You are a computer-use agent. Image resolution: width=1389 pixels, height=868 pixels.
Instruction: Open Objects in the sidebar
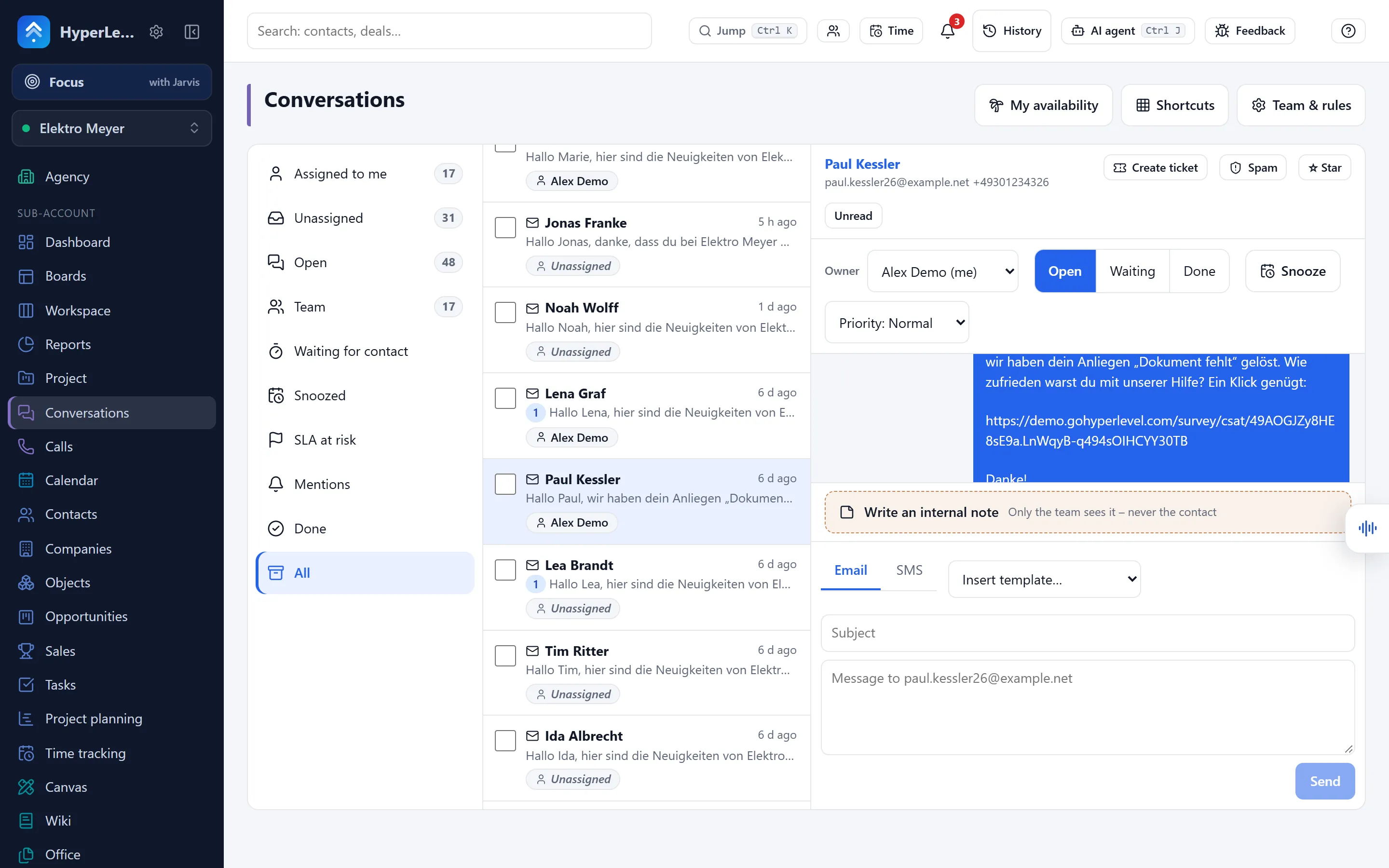tap(112, 583)
